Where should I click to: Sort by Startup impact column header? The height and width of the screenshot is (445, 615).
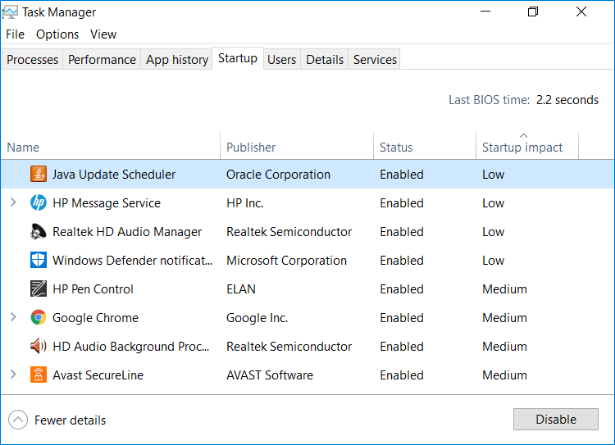pos(522,147)
